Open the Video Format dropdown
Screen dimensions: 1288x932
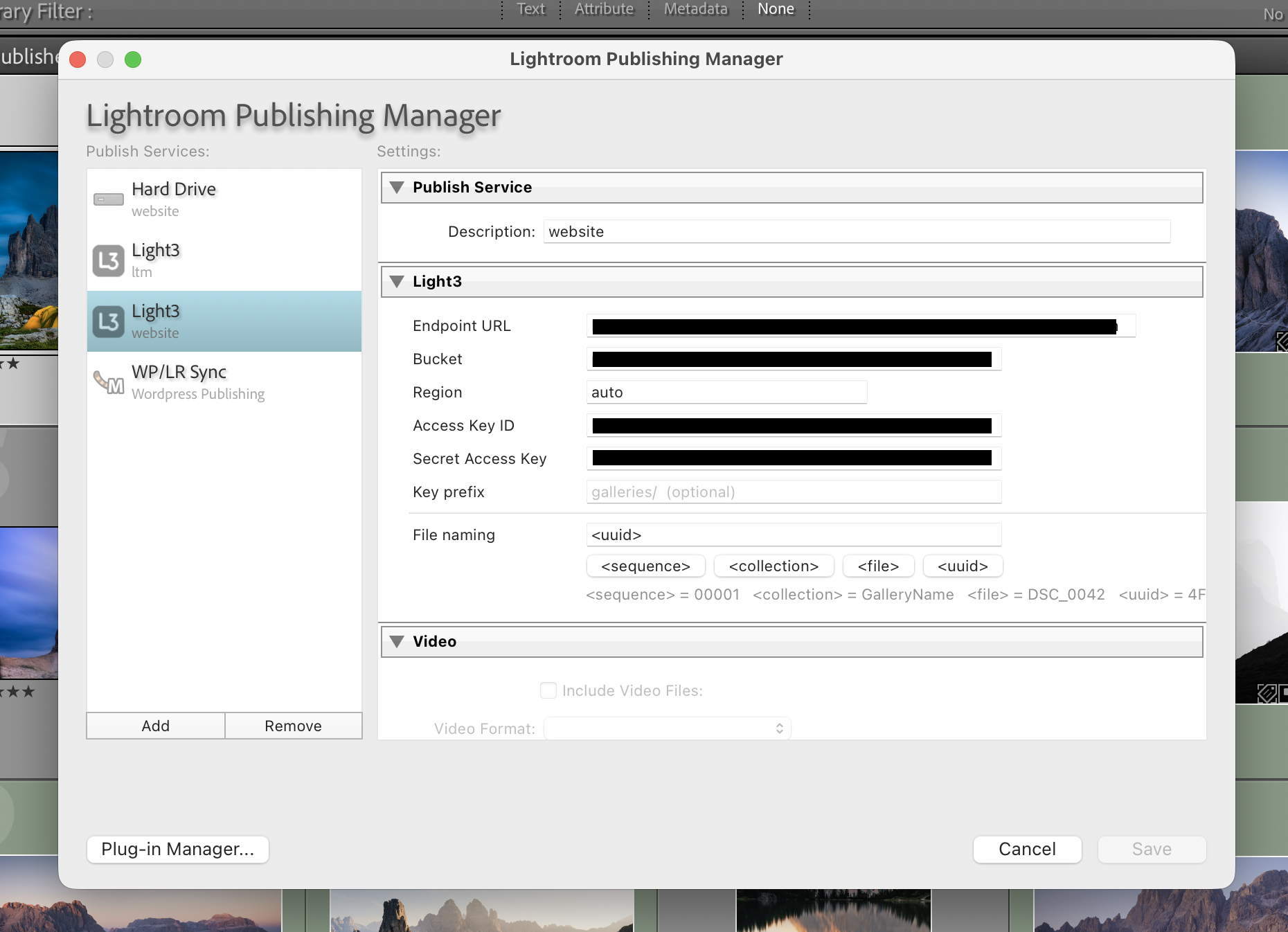[x=667, y=728]
